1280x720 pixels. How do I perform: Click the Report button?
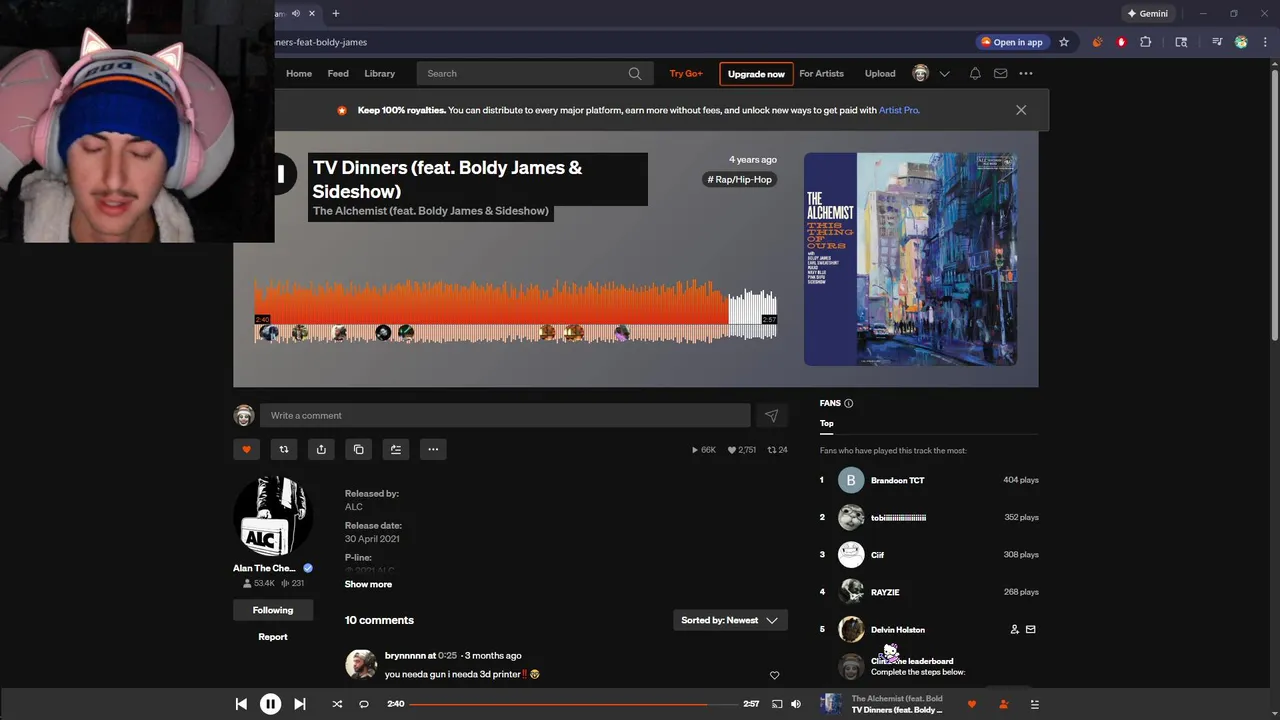click(x=273, y=637)
